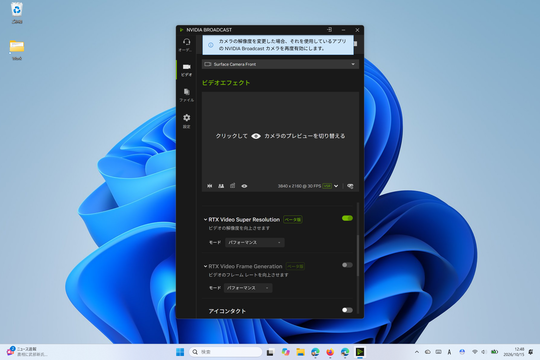The width and height of the screenshot is (540, 360).
Task: Open the Audio tab with headset icon
Action: [x=186, y=45]
